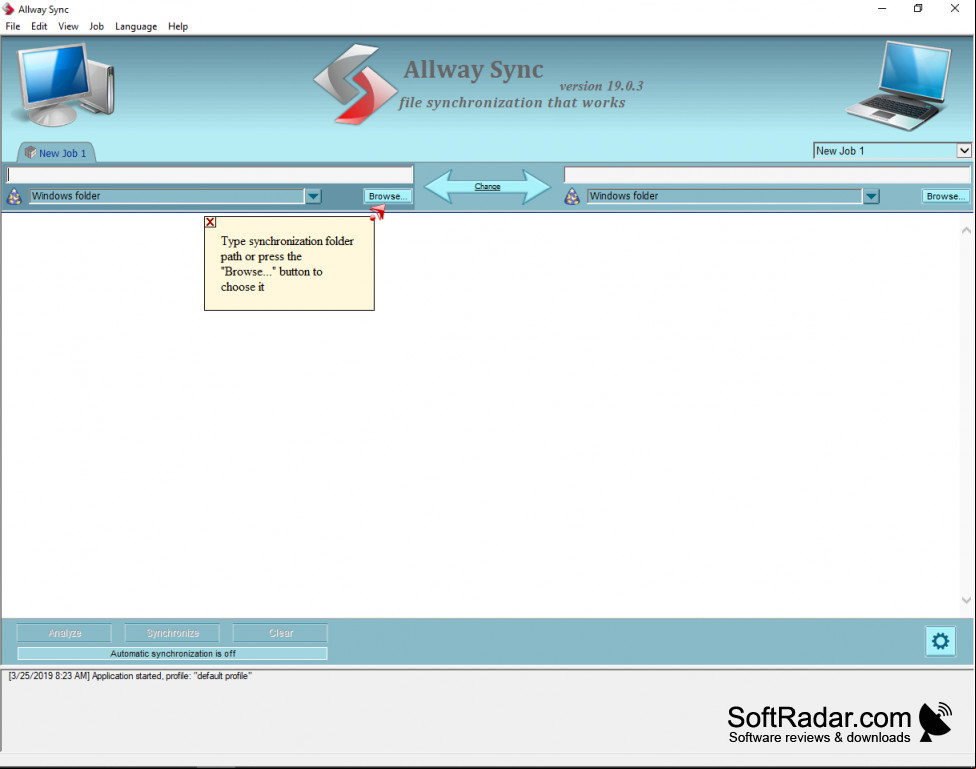Click the Clear button
The width and height of the screenshot is (976, 769).
click(281, 633)
